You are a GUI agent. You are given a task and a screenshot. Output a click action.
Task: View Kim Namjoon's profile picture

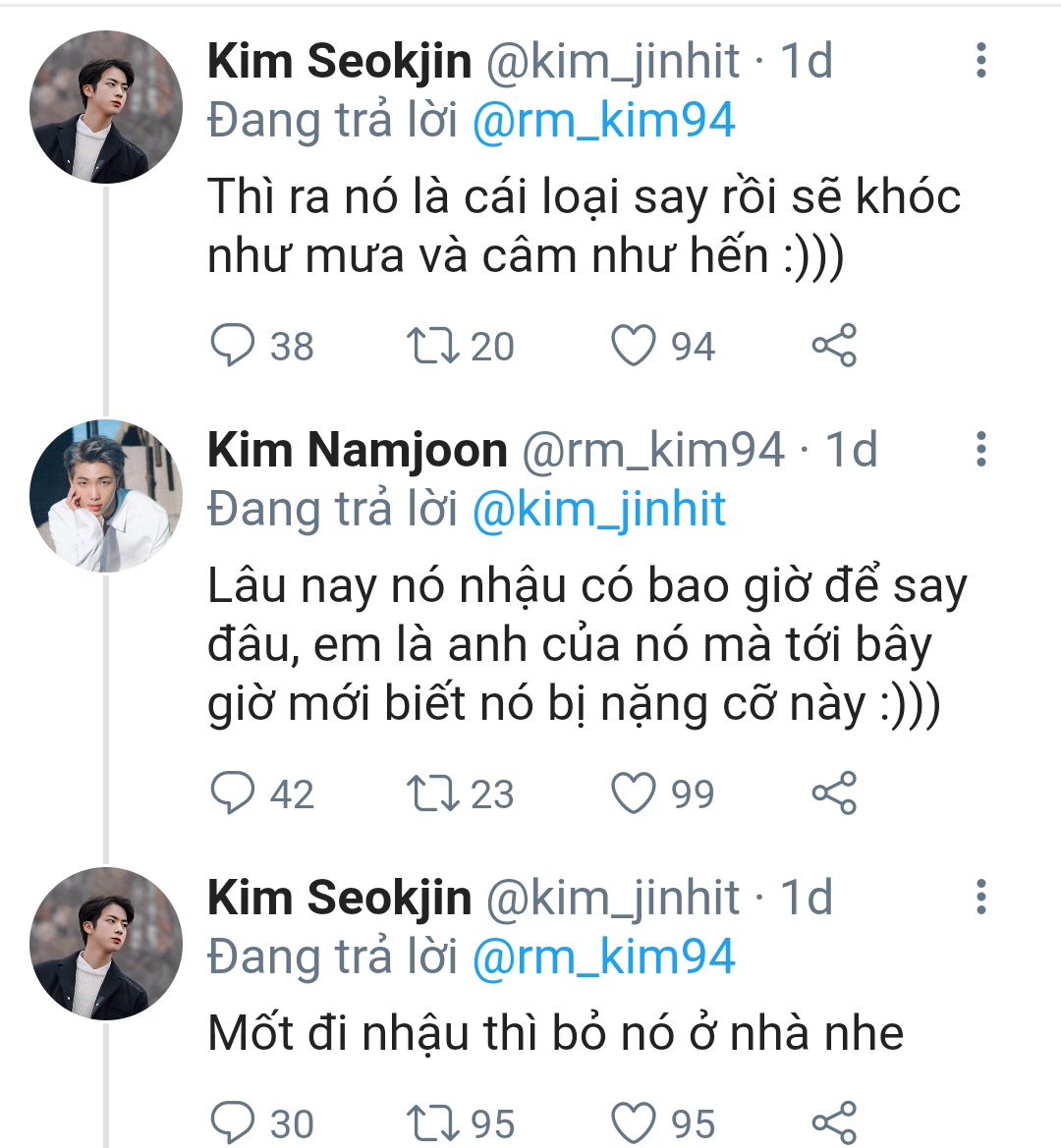(x=106, y=496)
